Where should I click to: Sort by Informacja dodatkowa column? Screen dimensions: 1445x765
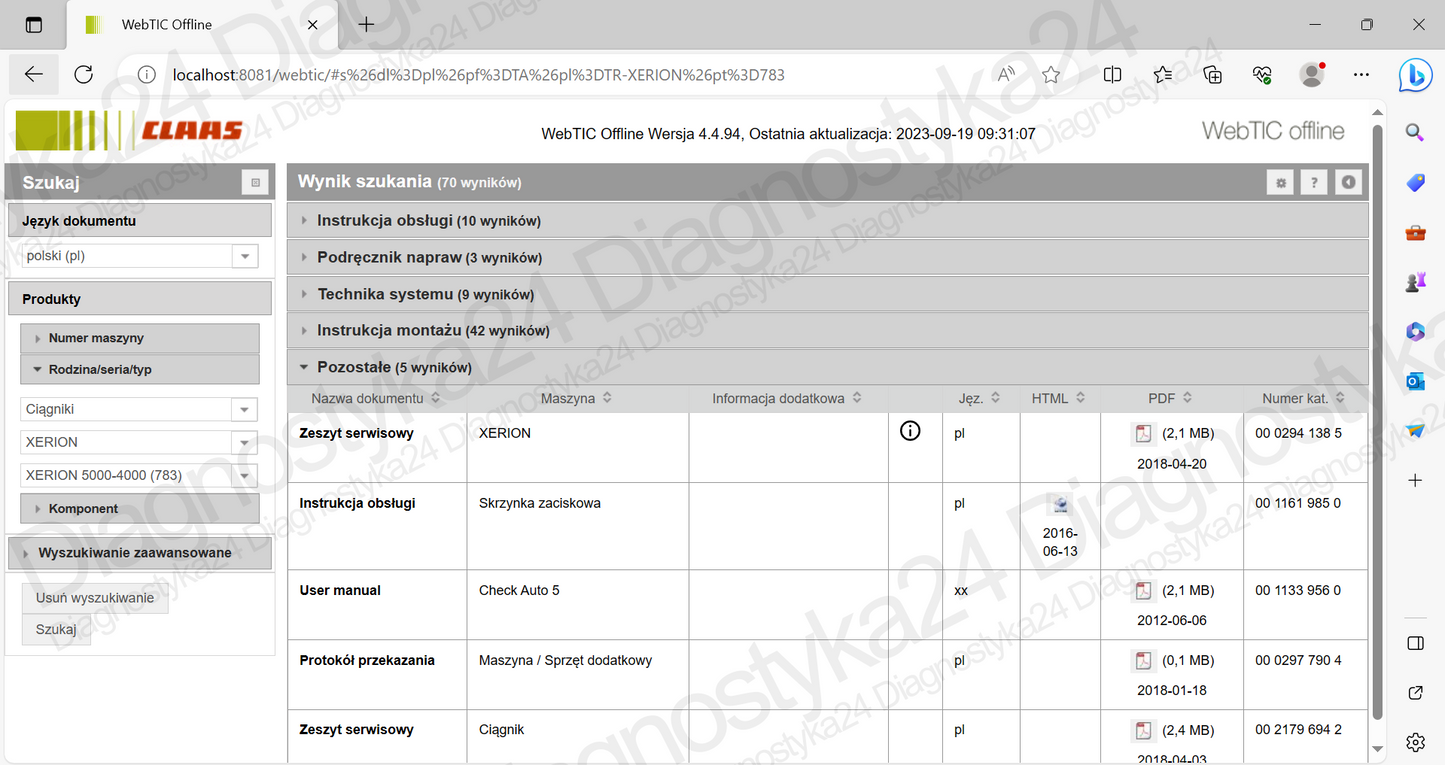(786, 398)
